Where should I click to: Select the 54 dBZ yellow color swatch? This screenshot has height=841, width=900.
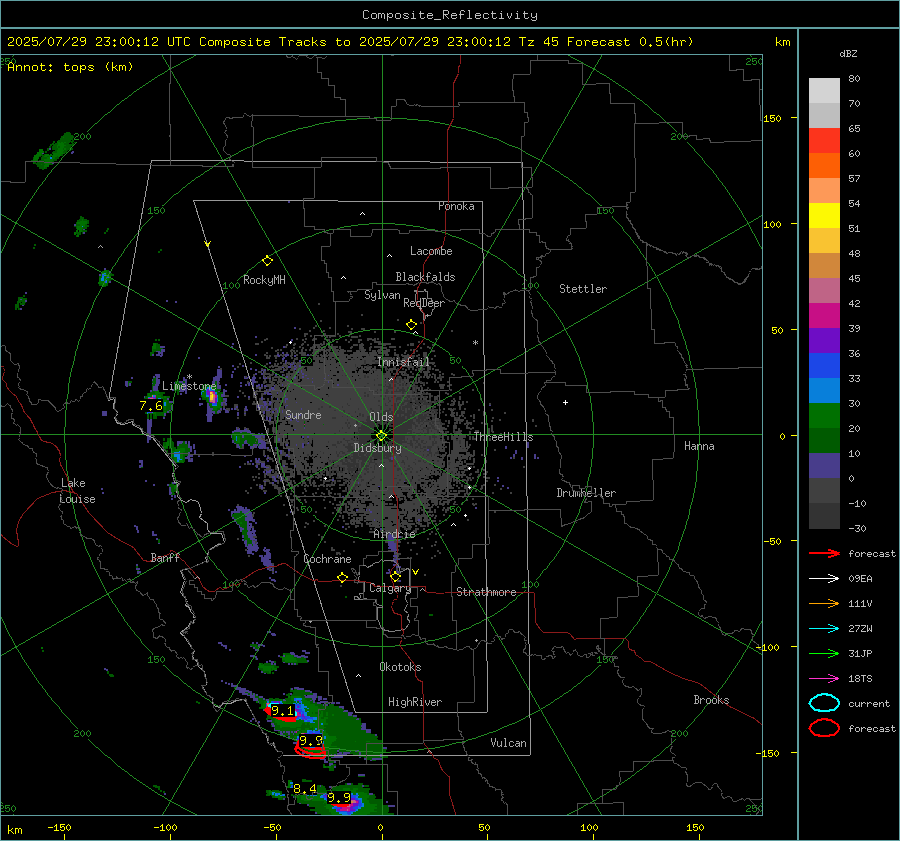[824, 216]
